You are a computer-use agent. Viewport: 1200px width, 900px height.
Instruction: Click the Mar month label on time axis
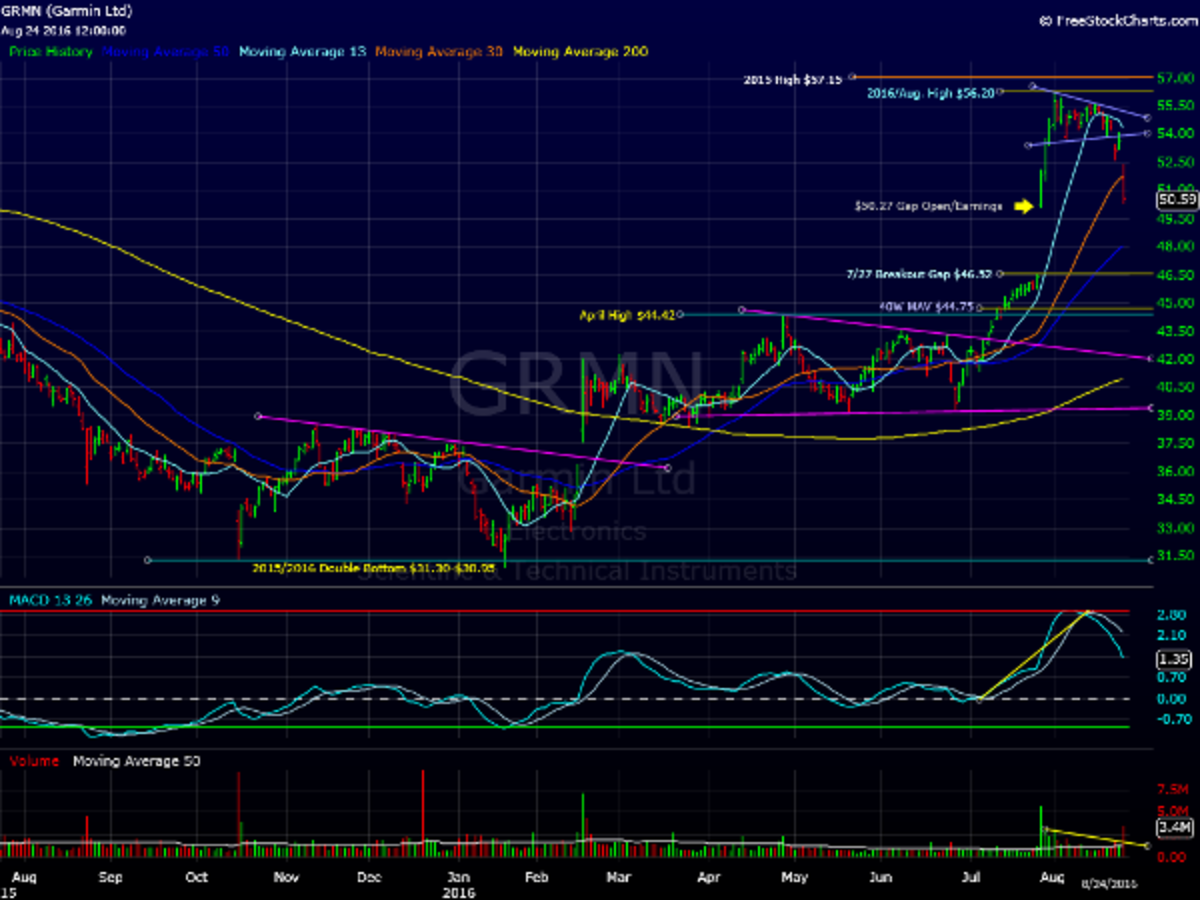coord(619,877)
